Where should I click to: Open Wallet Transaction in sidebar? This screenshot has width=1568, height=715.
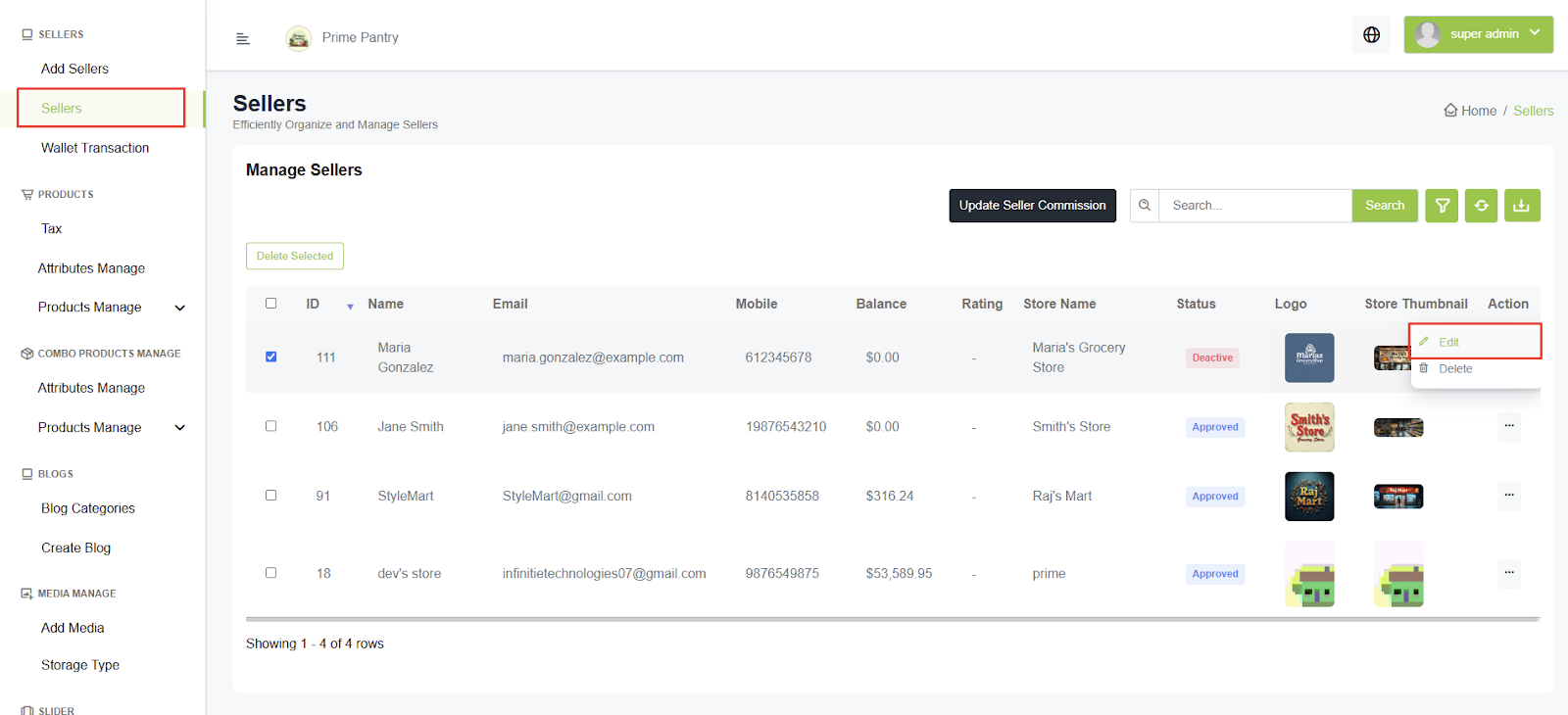click(95, 148)
